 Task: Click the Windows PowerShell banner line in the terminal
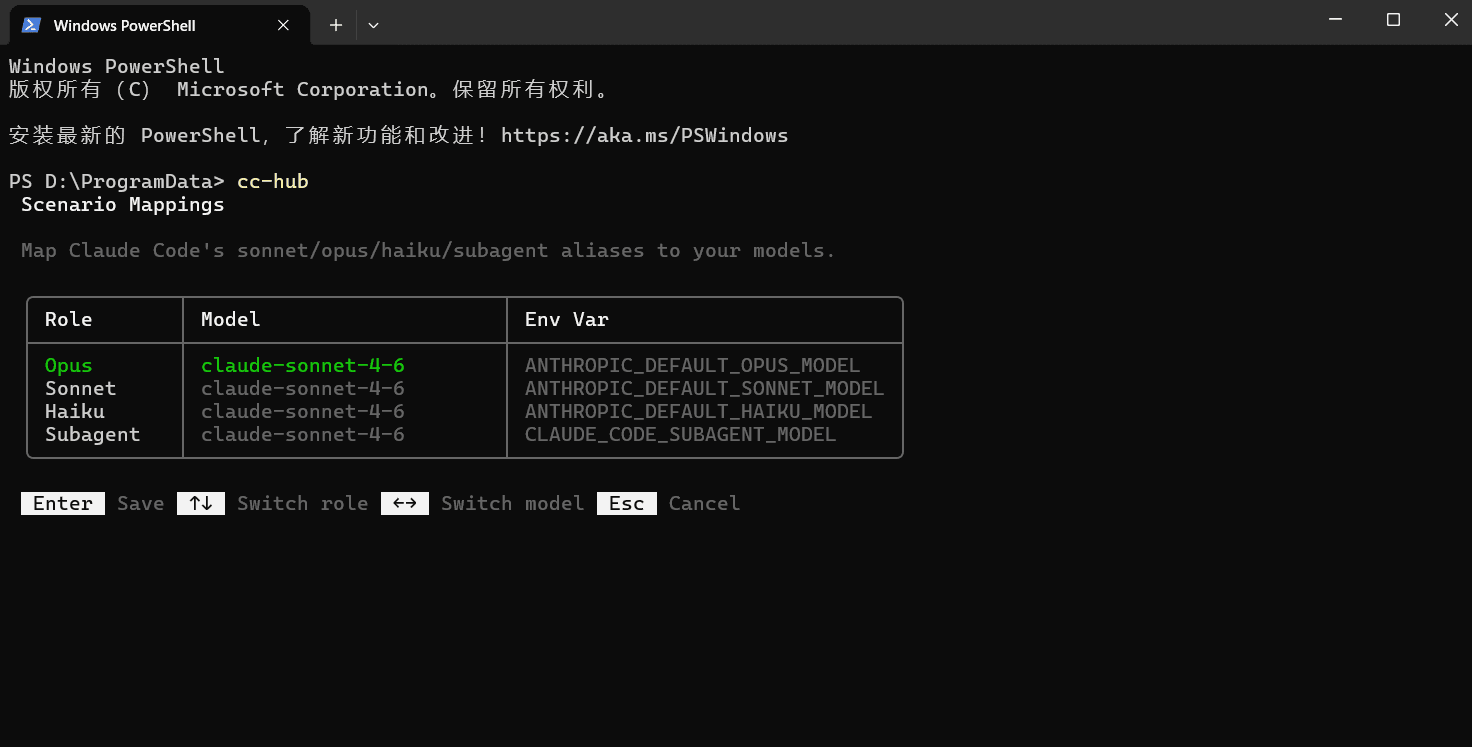(117, 66)
